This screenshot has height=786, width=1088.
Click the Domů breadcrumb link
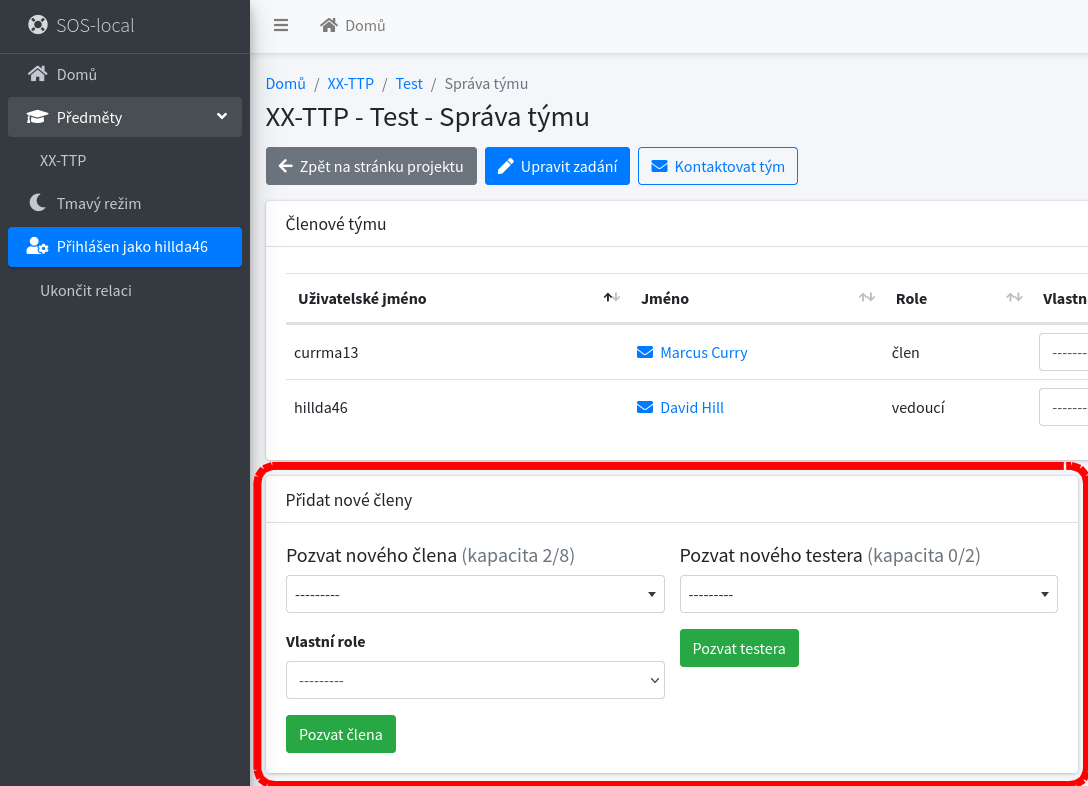click(286, 84)
